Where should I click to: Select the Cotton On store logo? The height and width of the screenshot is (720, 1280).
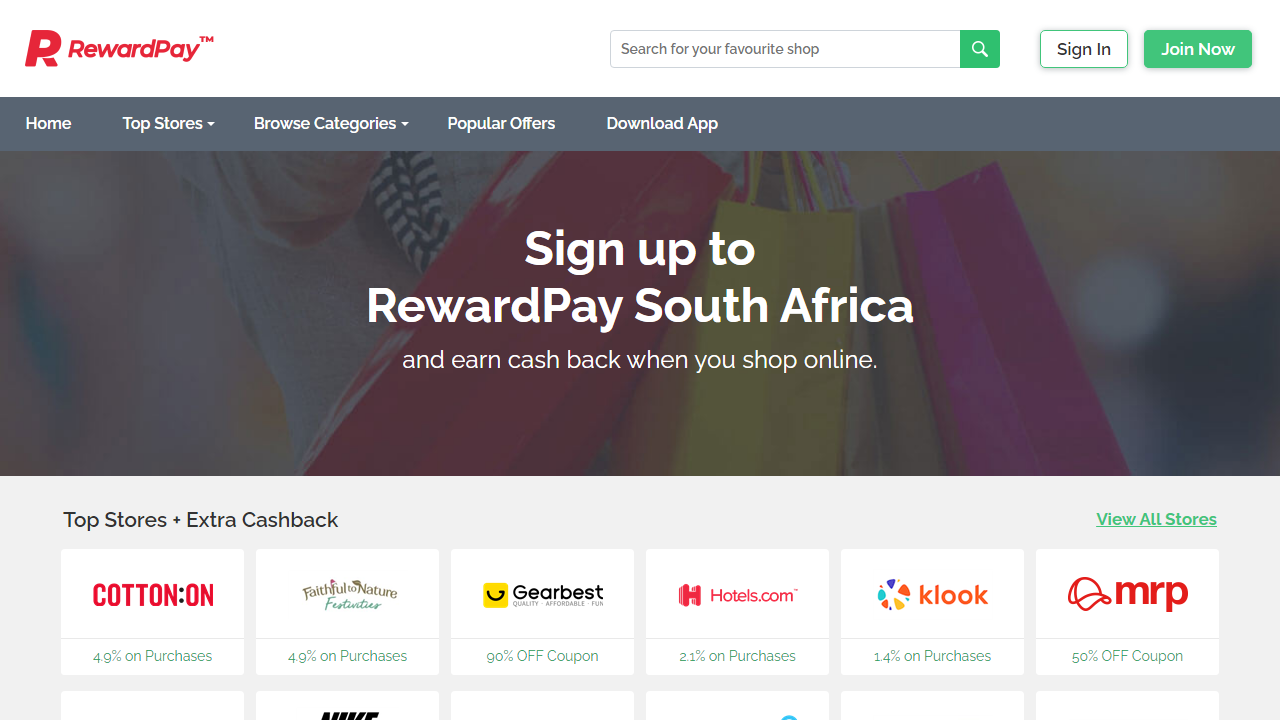[x=152, y=593]
